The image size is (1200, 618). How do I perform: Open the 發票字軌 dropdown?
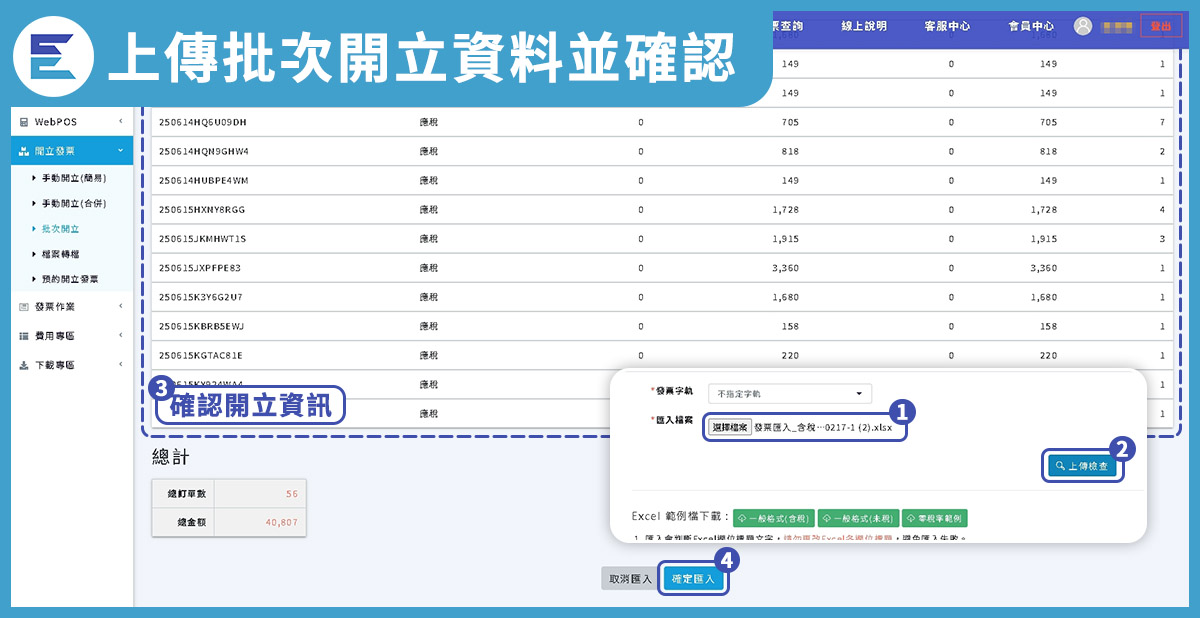[789, 394]
